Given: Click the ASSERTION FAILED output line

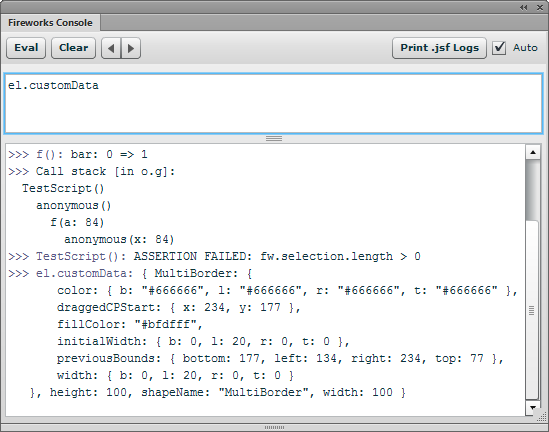Looking at the screenshot, I should [x=214, y=257].
